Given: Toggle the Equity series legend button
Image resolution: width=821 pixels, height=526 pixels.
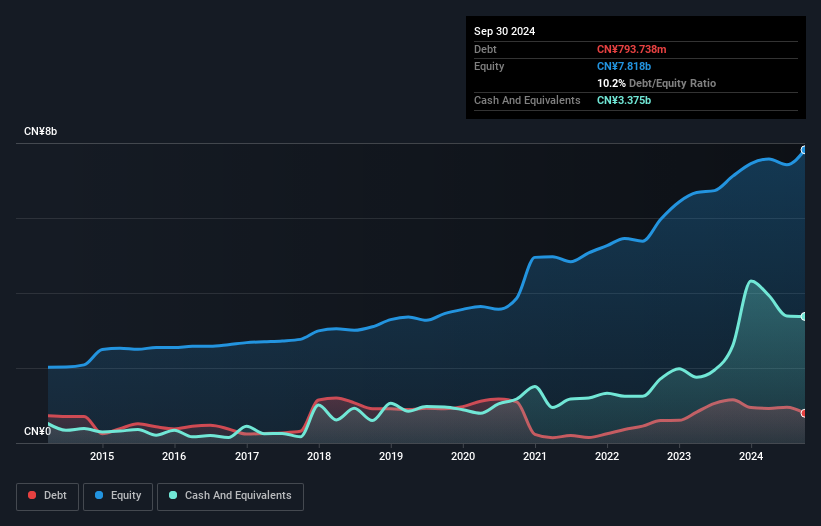Looking at the screenshot, I should (x=118, y=496).
